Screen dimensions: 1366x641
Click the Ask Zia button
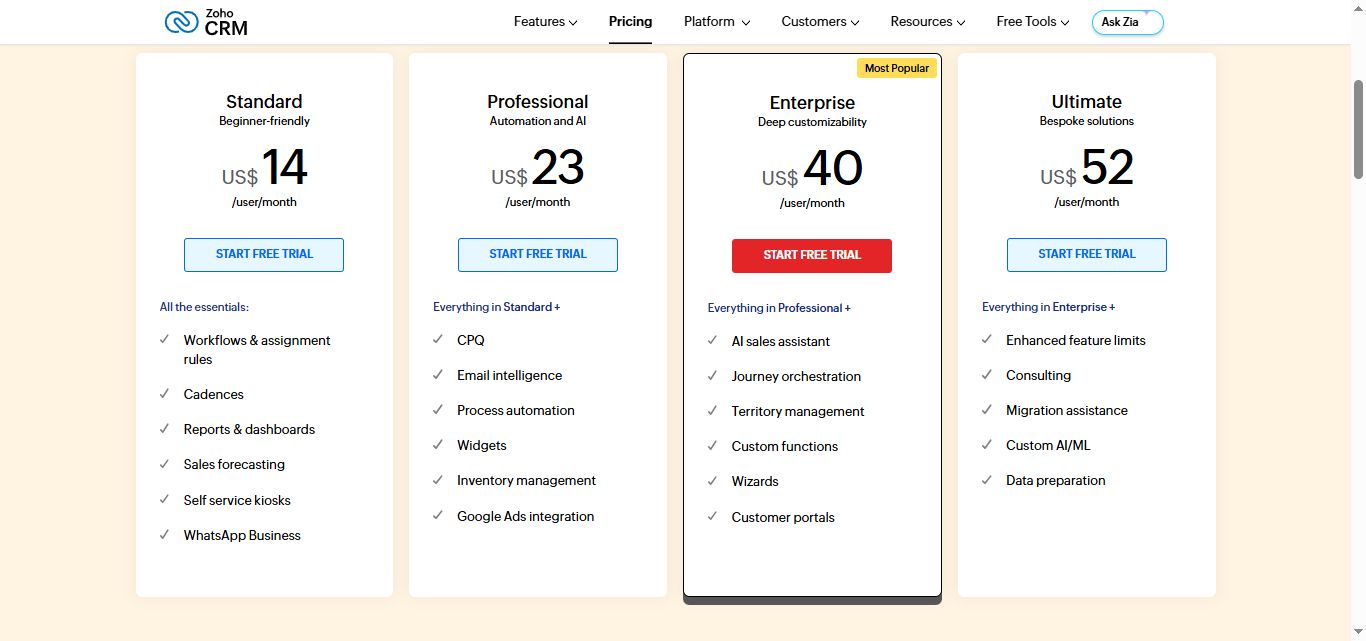(1127, 21)
